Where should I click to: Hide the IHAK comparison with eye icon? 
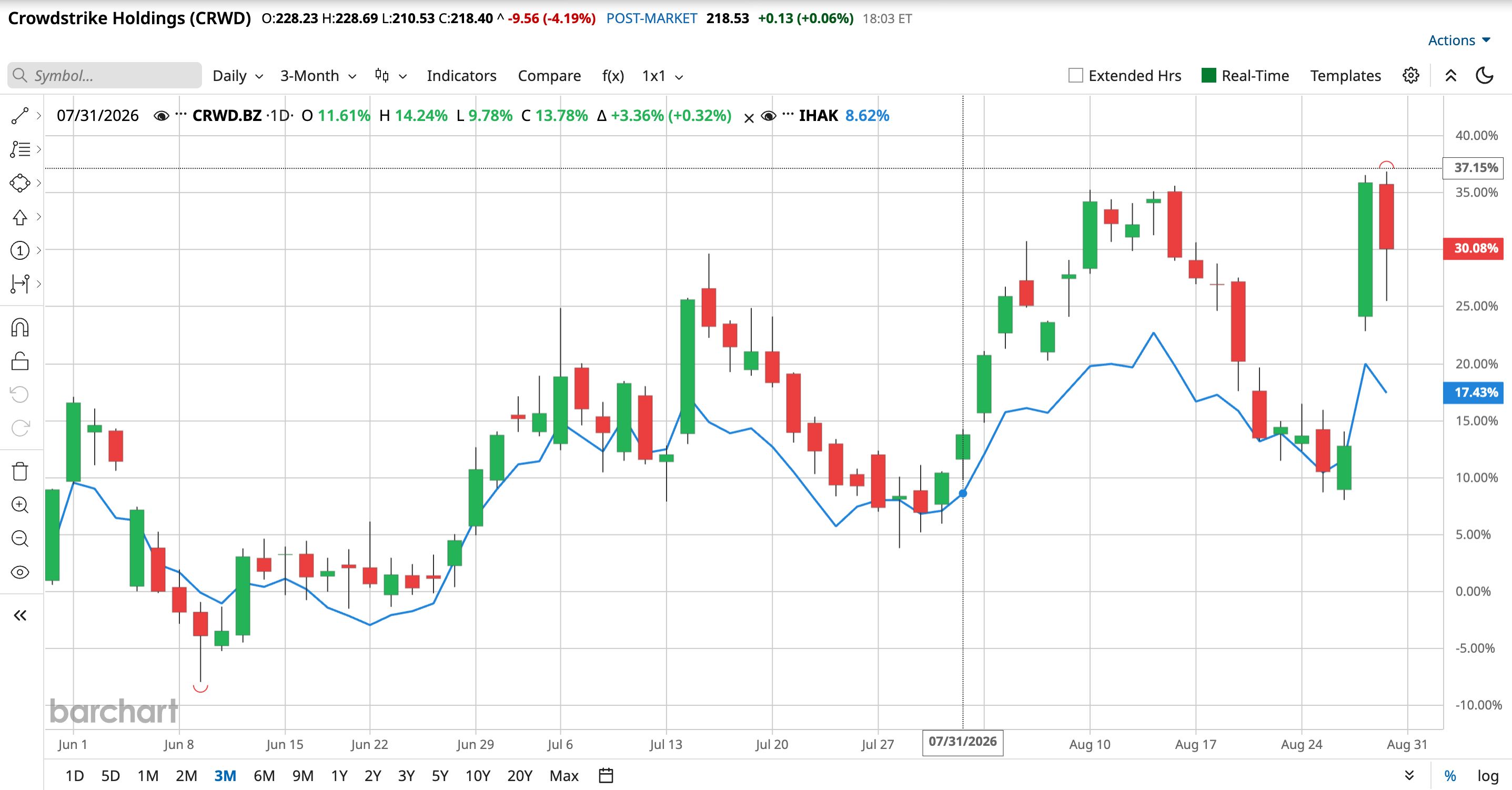click(768, 116)
